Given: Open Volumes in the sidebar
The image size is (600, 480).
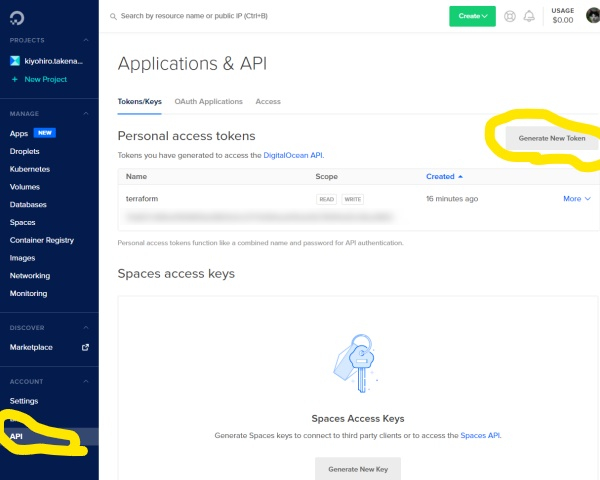Looking at the screenshot, I should click(25, 187).
